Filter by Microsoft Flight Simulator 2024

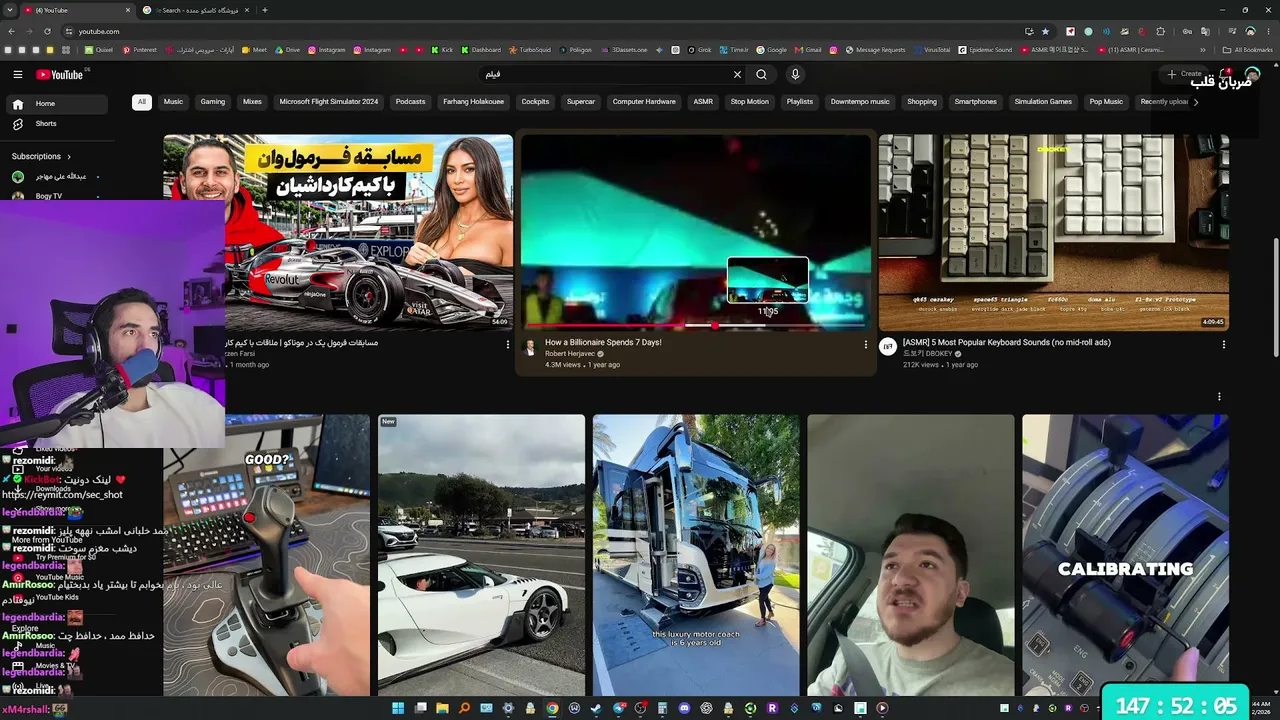[329, 102]
